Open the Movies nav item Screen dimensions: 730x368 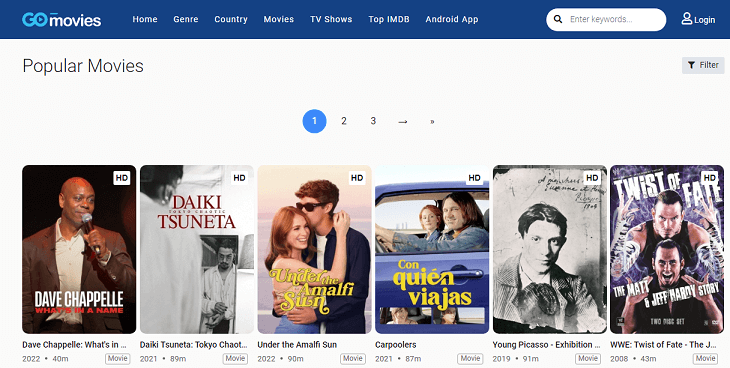(278, 20)
